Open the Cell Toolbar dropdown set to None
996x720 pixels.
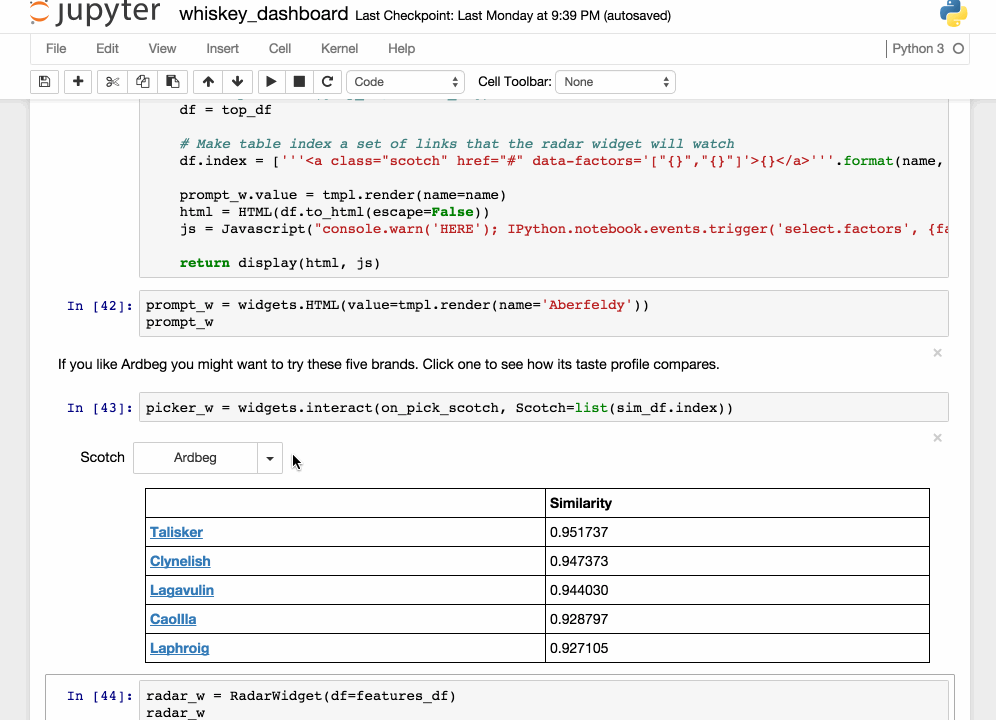coord(615,82)
